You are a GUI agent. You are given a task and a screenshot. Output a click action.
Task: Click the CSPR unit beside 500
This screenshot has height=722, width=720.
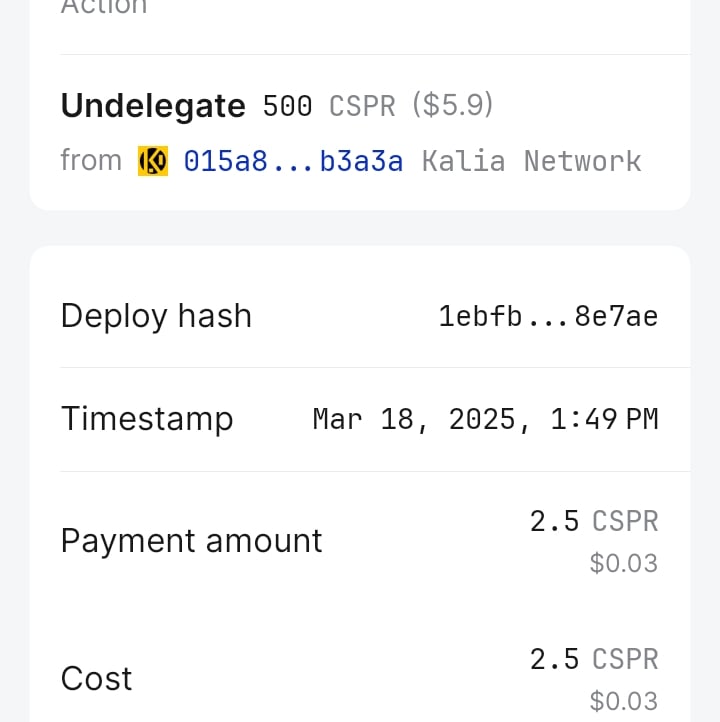tap(362, 106)
